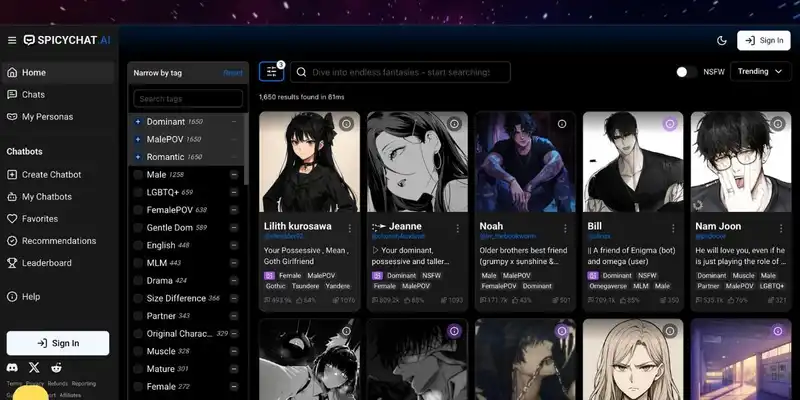Select the Size Difference tag checkbox
This screenshot has height=400, width=800.
(x=138, y=298)
